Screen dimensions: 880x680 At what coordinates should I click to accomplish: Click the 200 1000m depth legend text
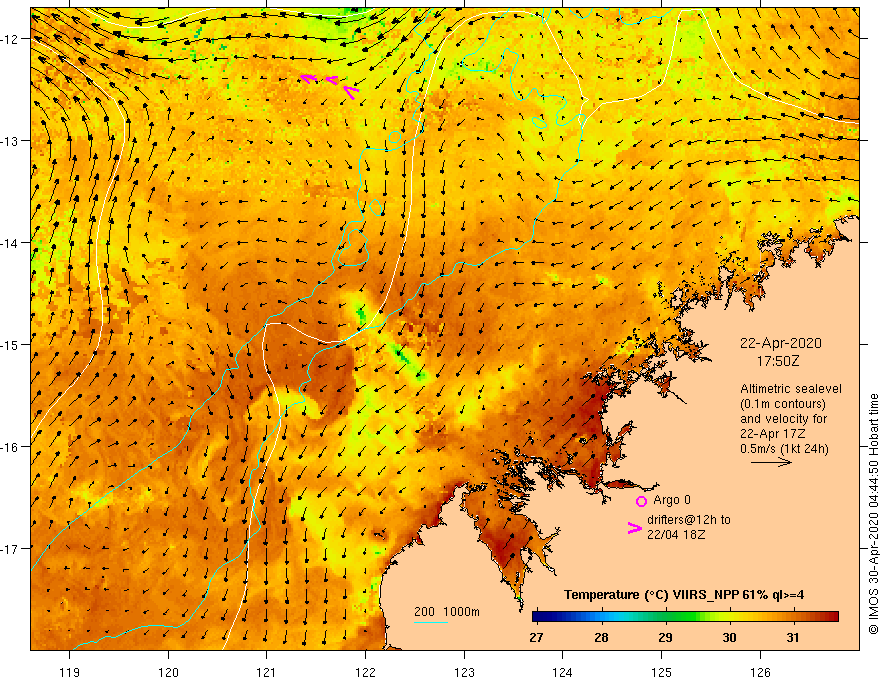(447, 612)
